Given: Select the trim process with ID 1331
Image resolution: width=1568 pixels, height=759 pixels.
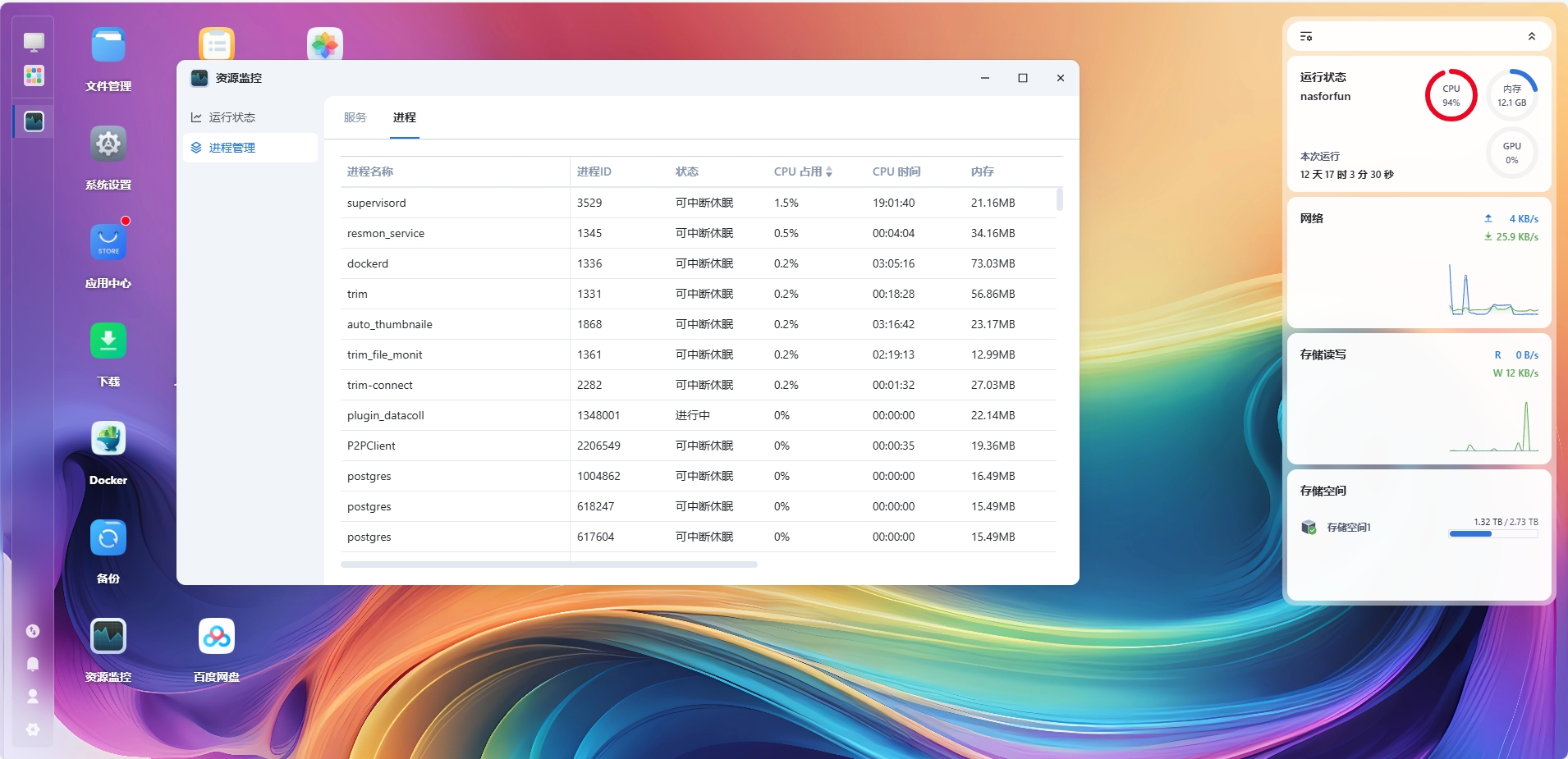Looking at the screenshot, I should click(699, 294).
